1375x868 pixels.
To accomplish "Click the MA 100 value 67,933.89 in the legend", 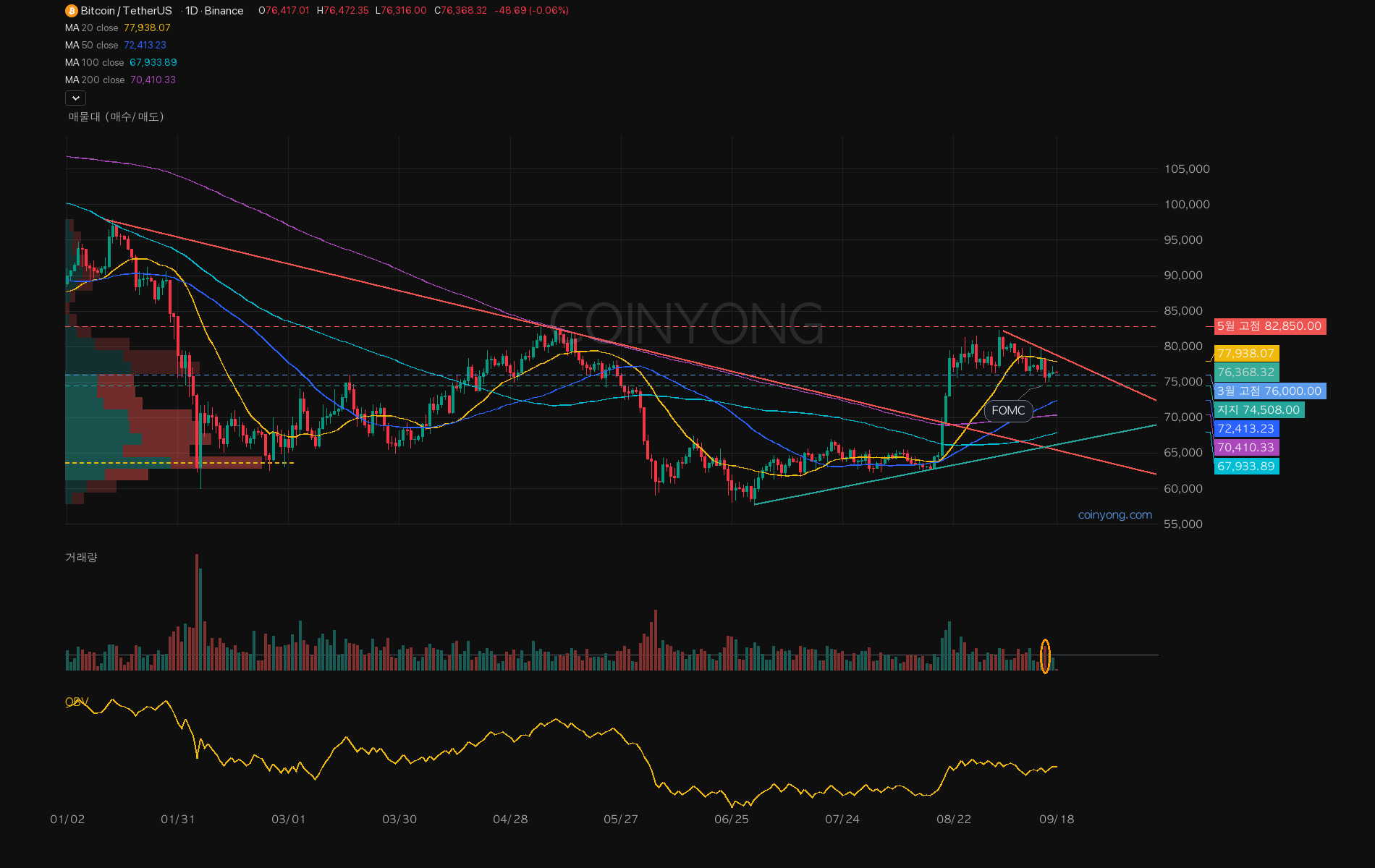I will tap(153, 63).
